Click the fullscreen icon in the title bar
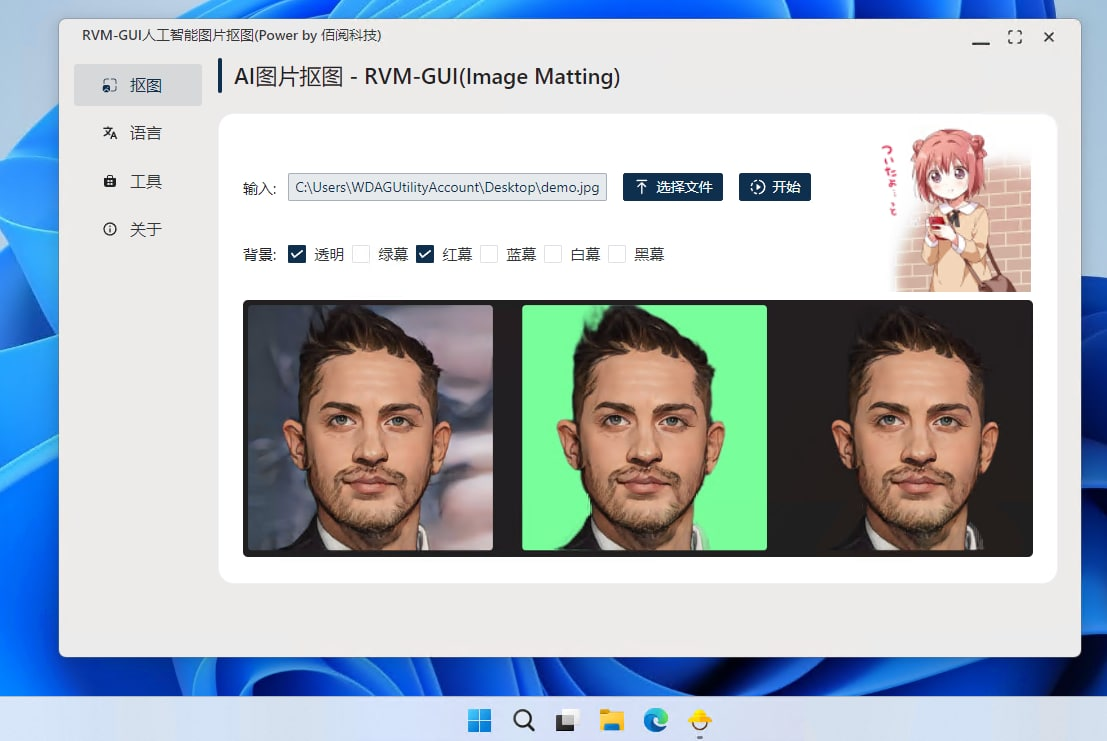The height and width of the screenshot is (741, 1107). point(1014,36)
